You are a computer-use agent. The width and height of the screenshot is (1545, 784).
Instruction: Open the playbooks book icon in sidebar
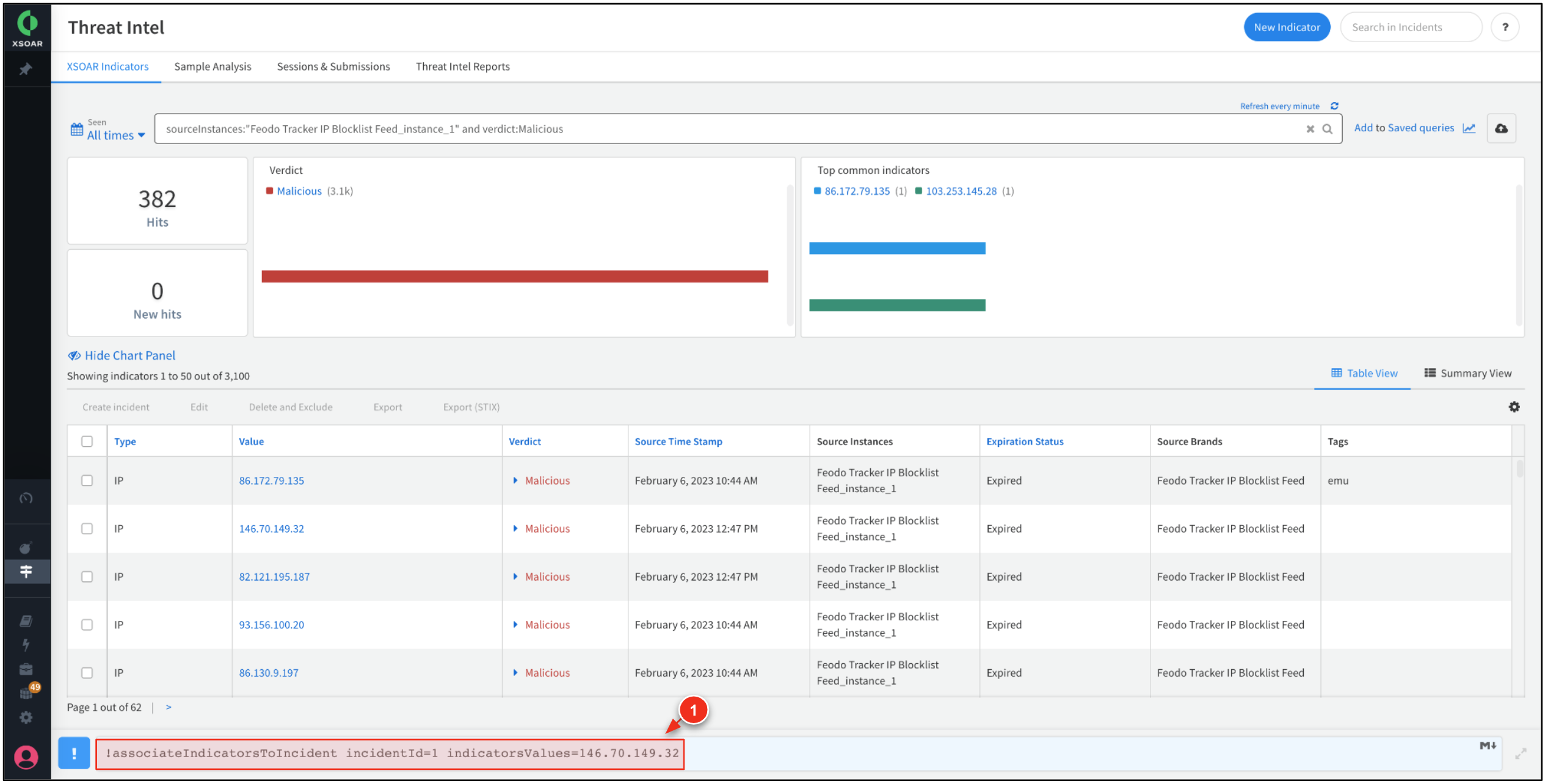coord(26,621)
